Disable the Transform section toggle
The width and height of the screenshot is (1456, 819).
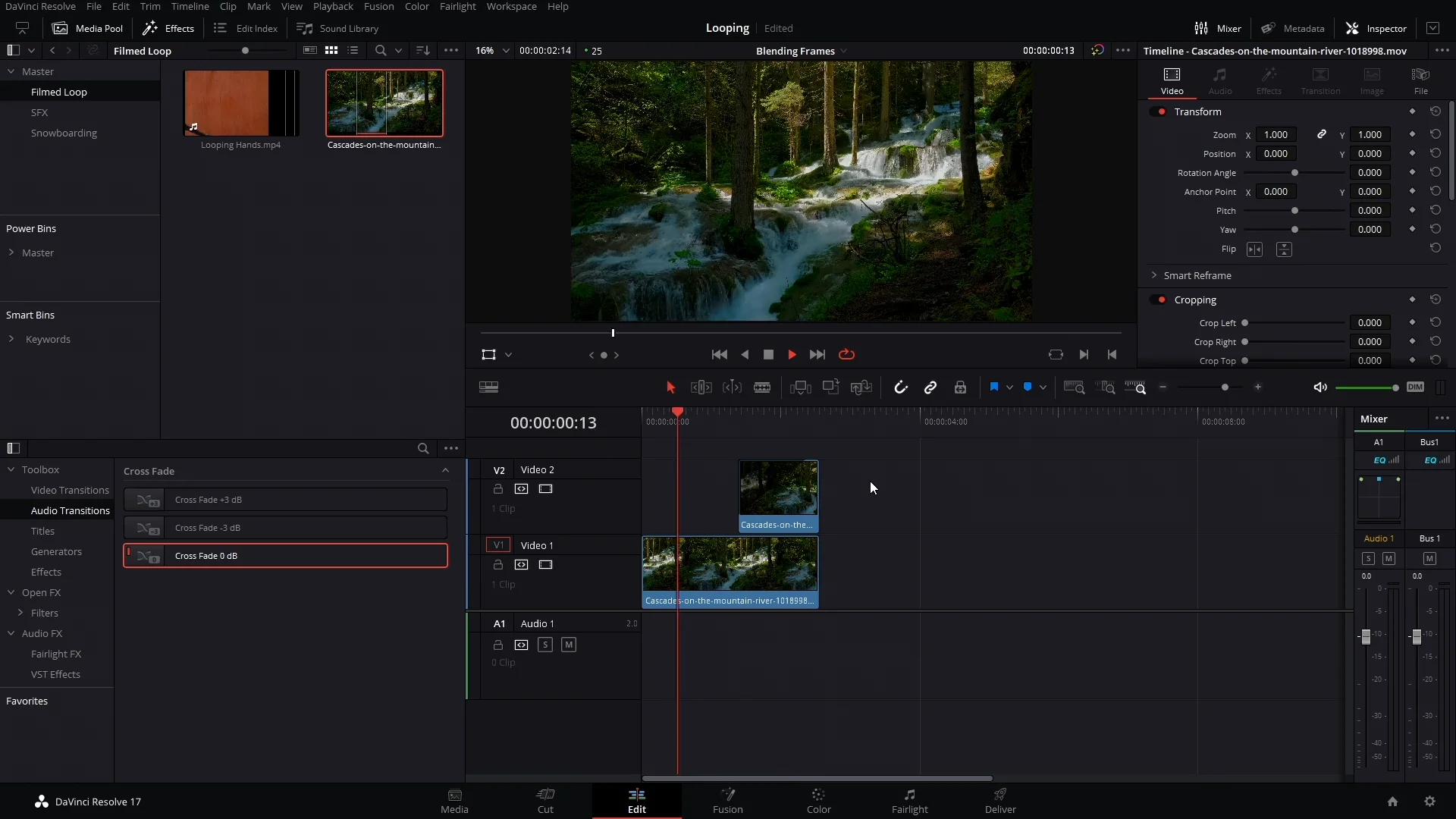tap(1160, 111)
